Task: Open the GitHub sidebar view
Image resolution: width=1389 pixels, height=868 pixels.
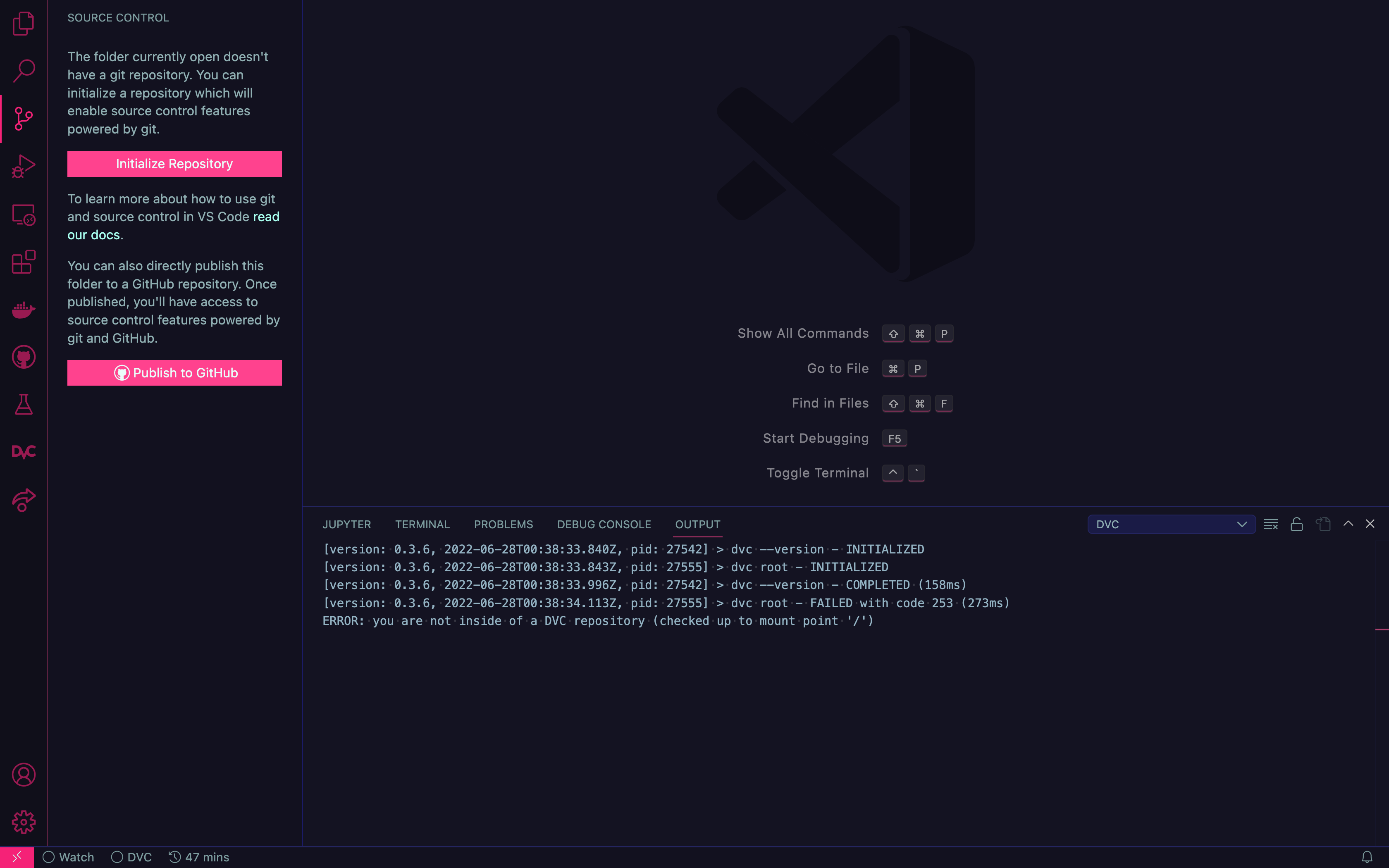Action: coord(24,357)
